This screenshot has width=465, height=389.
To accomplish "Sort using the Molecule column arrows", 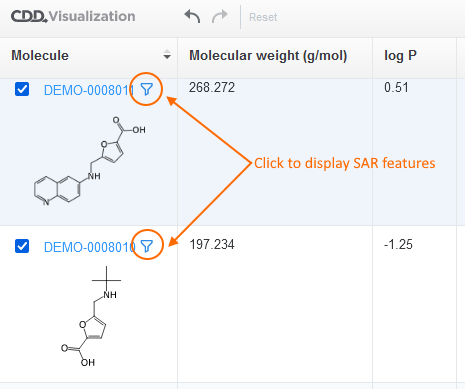I will tap(167, 55).
